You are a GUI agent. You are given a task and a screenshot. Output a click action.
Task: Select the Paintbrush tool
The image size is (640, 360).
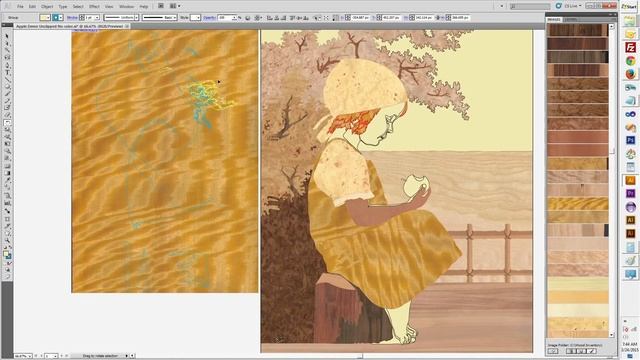click(7, 94)
